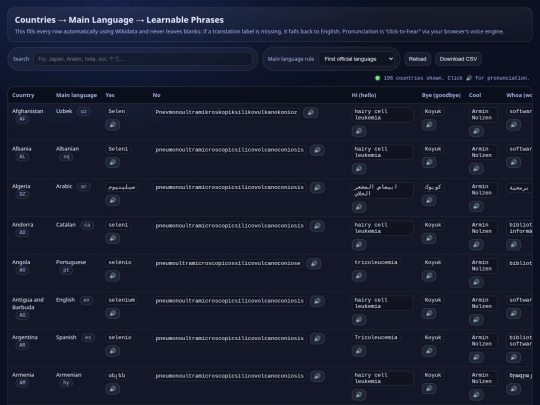This screenshot has height=405, width=540.
Task: Play pronunciation for Andorra's Yes phrase 'seleni'
Action: coord(113,238)
